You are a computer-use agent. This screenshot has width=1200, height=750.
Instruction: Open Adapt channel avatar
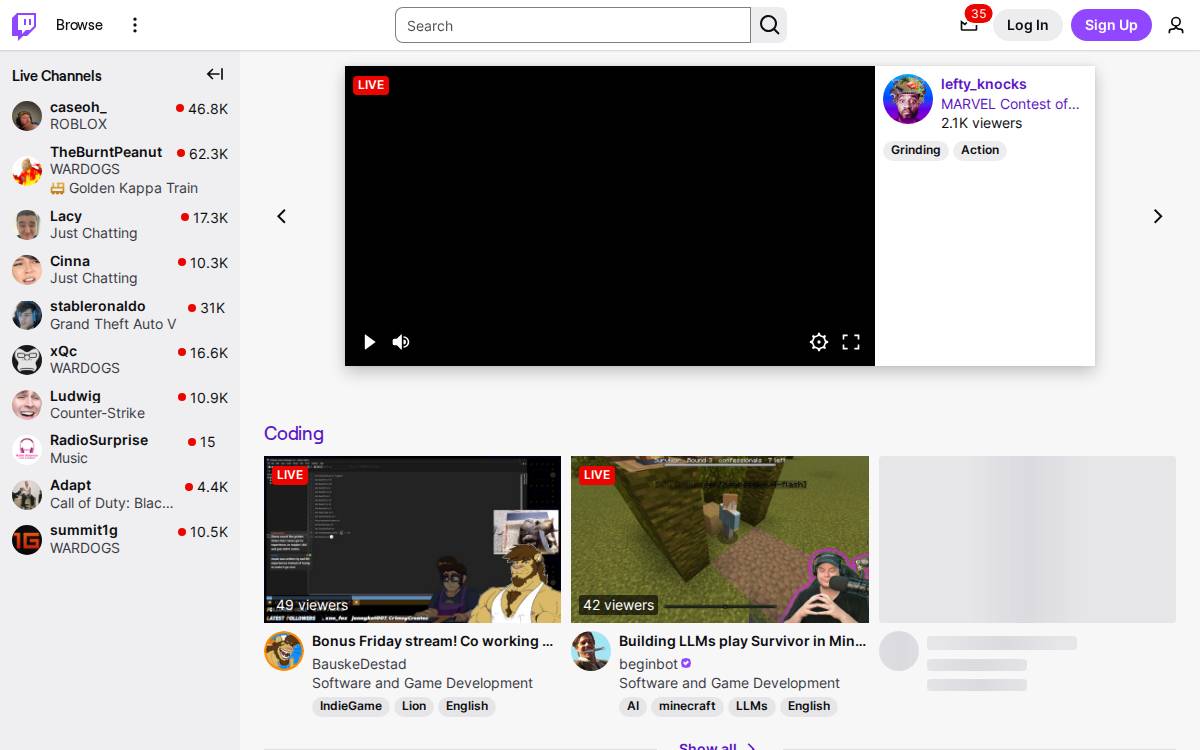[x=27, y=495]
